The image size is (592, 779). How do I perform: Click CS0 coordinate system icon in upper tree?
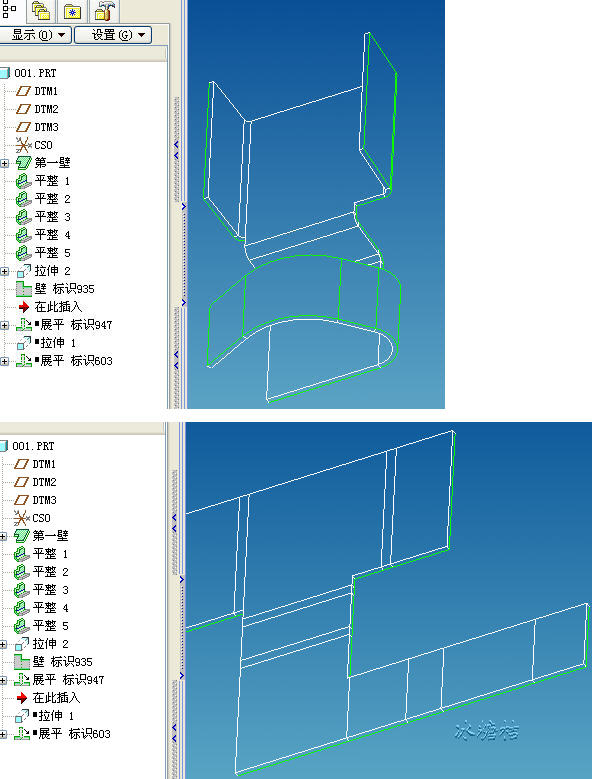23,145
